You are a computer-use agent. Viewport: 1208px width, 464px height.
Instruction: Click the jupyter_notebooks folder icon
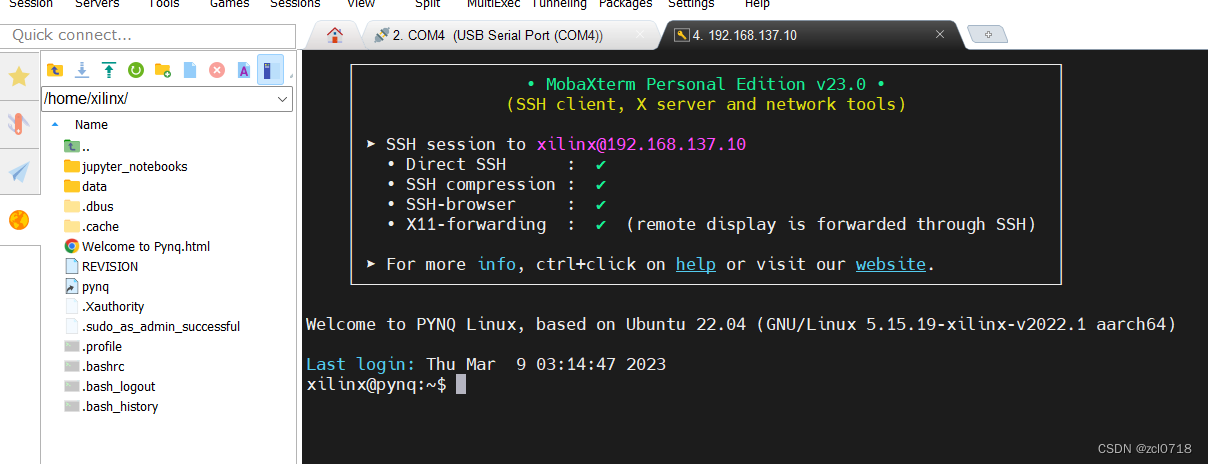(x=72, y=166)
